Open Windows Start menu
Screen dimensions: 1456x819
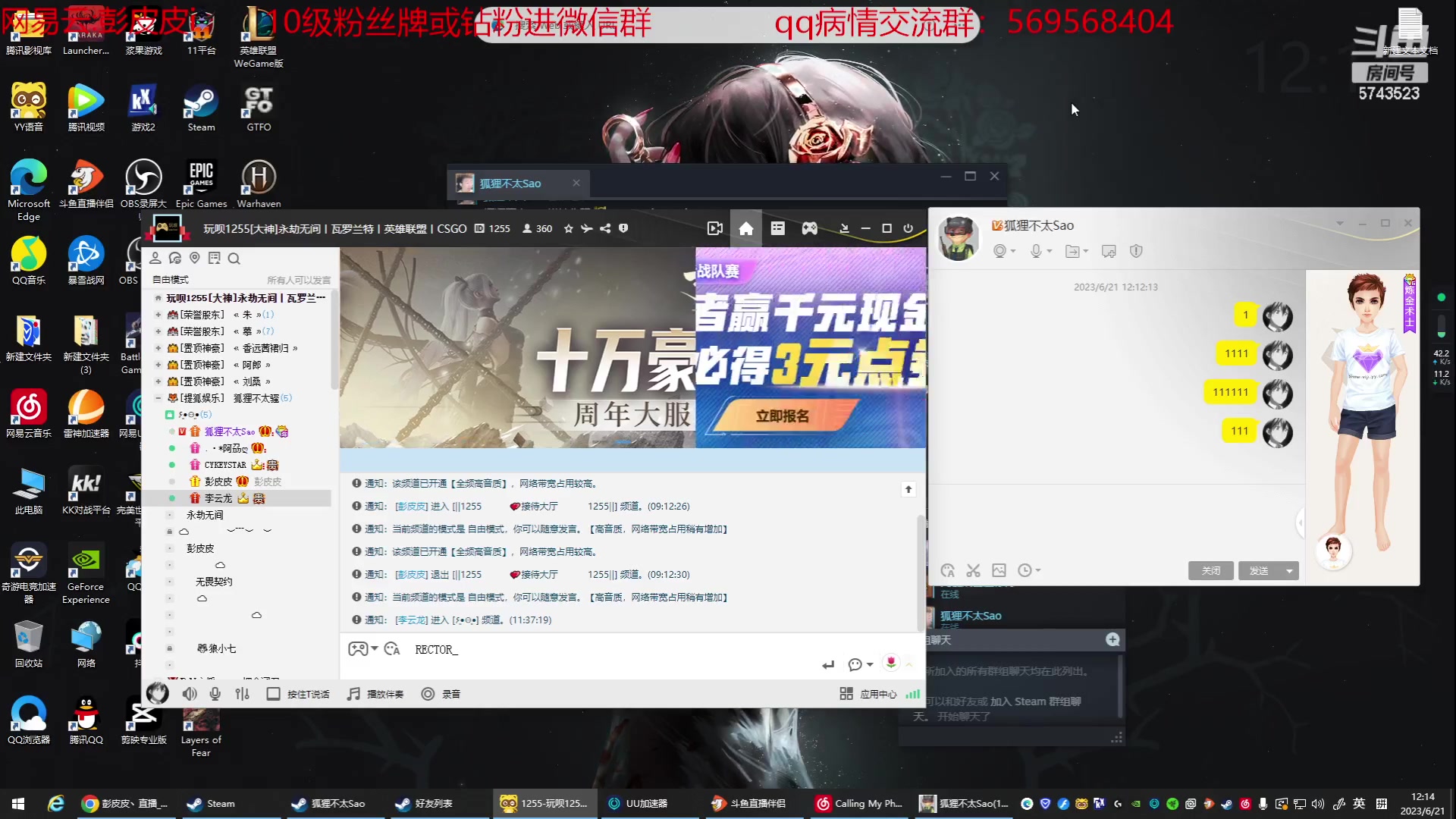[18, 804]
